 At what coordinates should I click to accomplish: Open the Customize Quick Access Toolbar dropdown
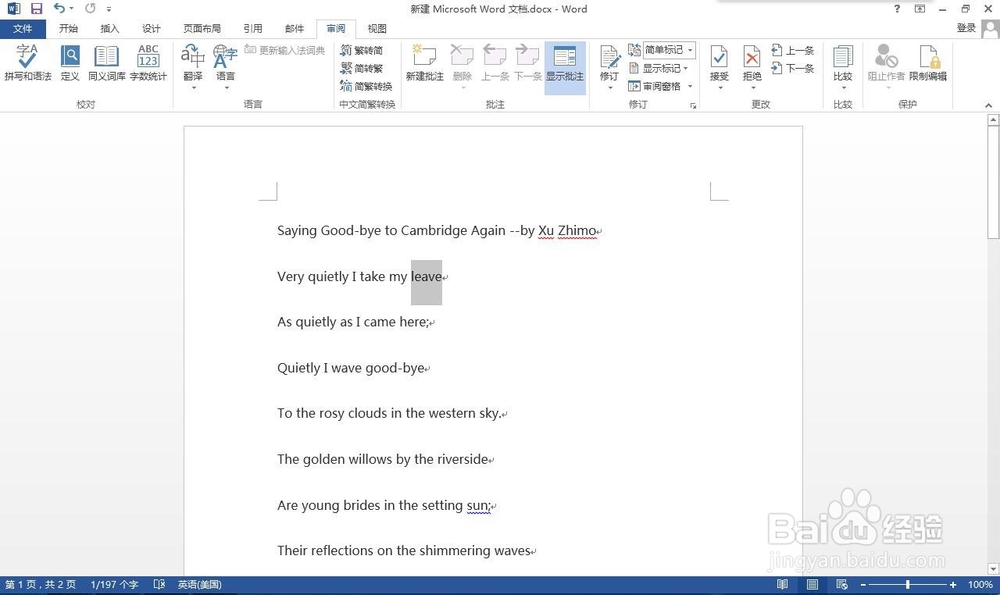coord(109,9)
